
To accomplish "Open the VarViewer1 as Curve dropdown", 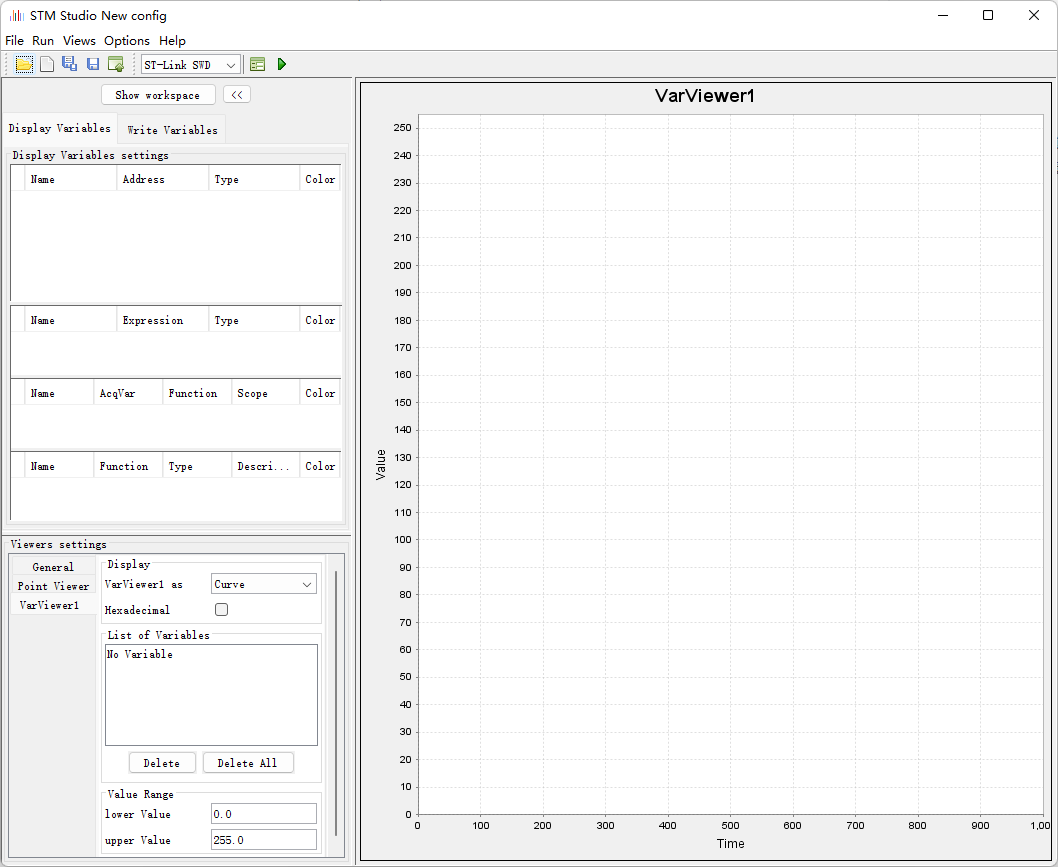I will (x=264, y=584).
